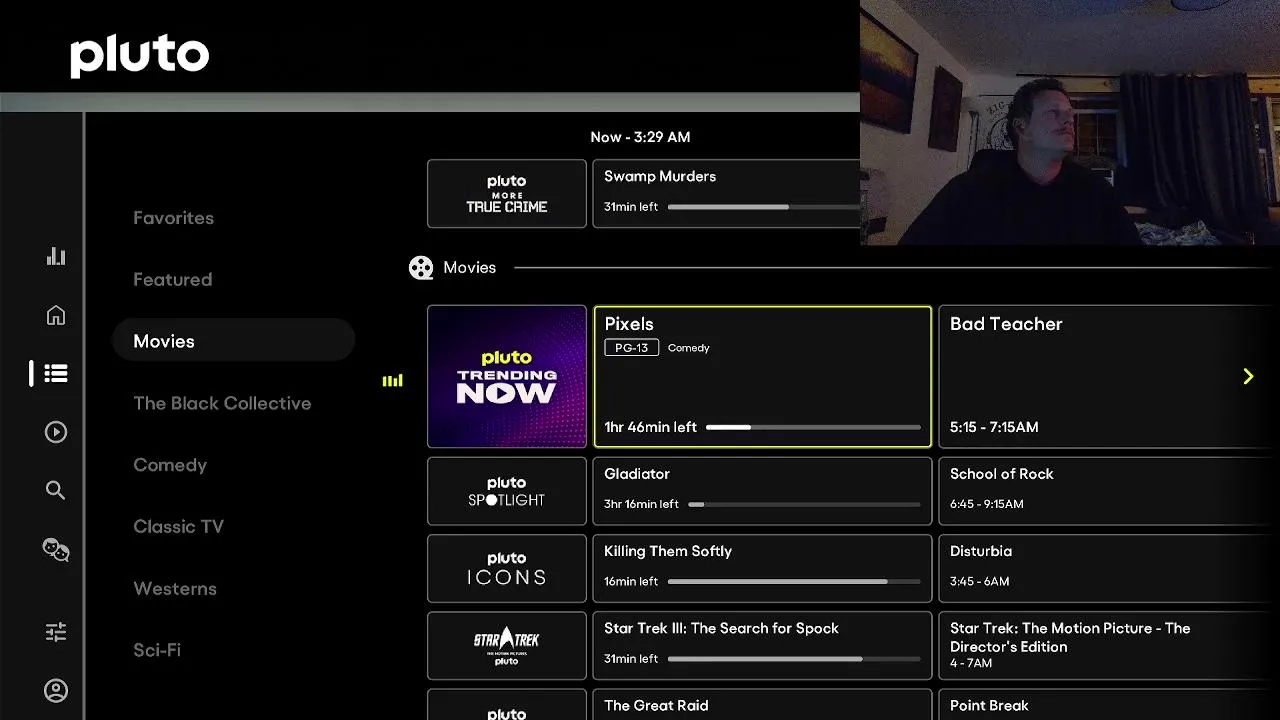1280x720 pixels.
Task: Open the activity bars sidebar icon
Action: 56,256
